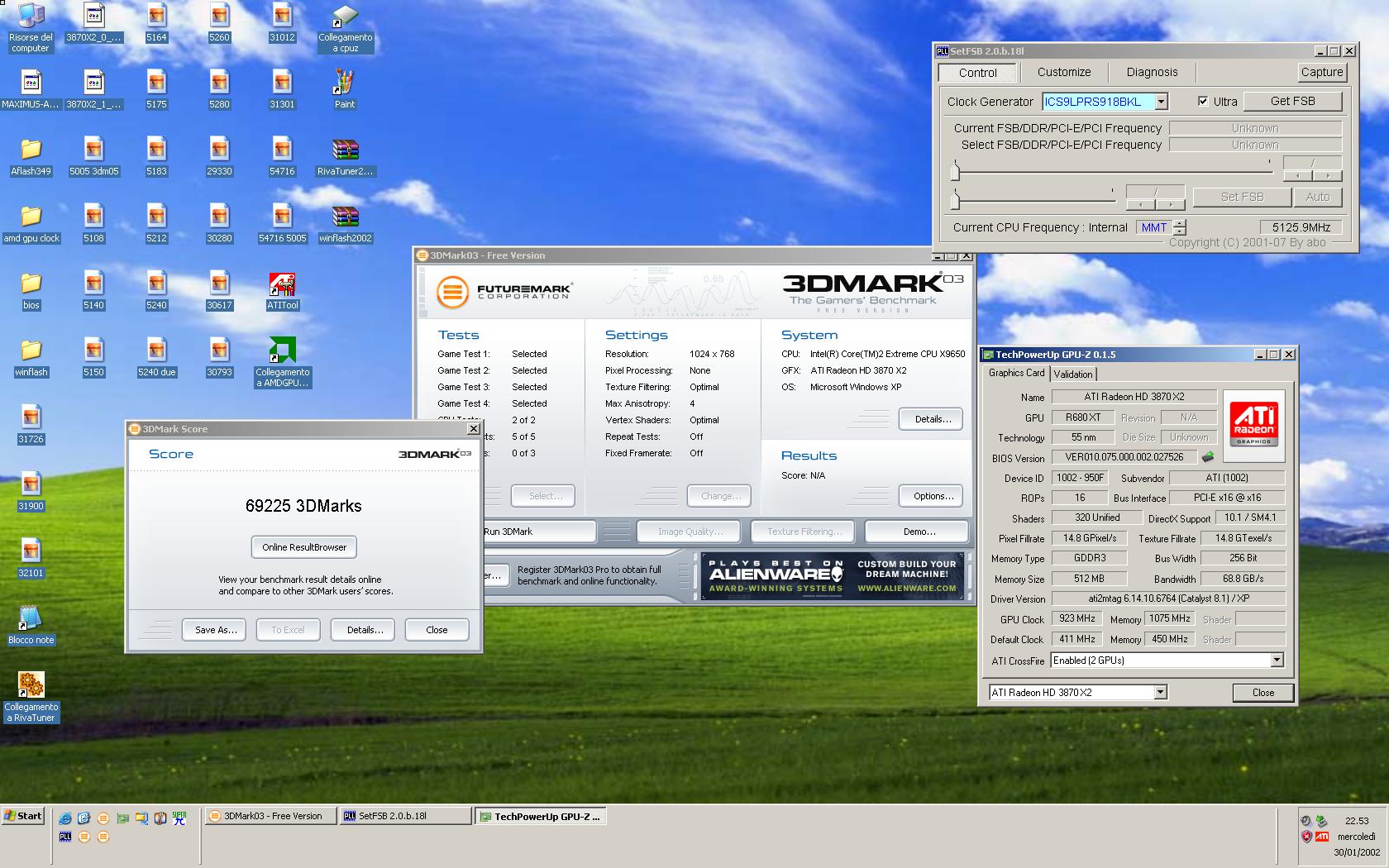
Task: Click the MMT spinner up arrow
Action: (1180, 223)
